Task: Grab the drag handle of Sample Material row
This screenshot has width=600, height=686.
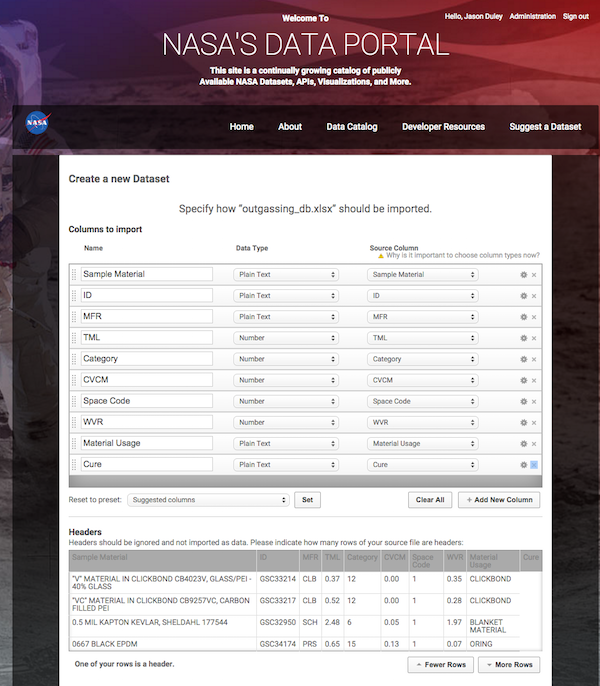Action: (x=74, y=274)
